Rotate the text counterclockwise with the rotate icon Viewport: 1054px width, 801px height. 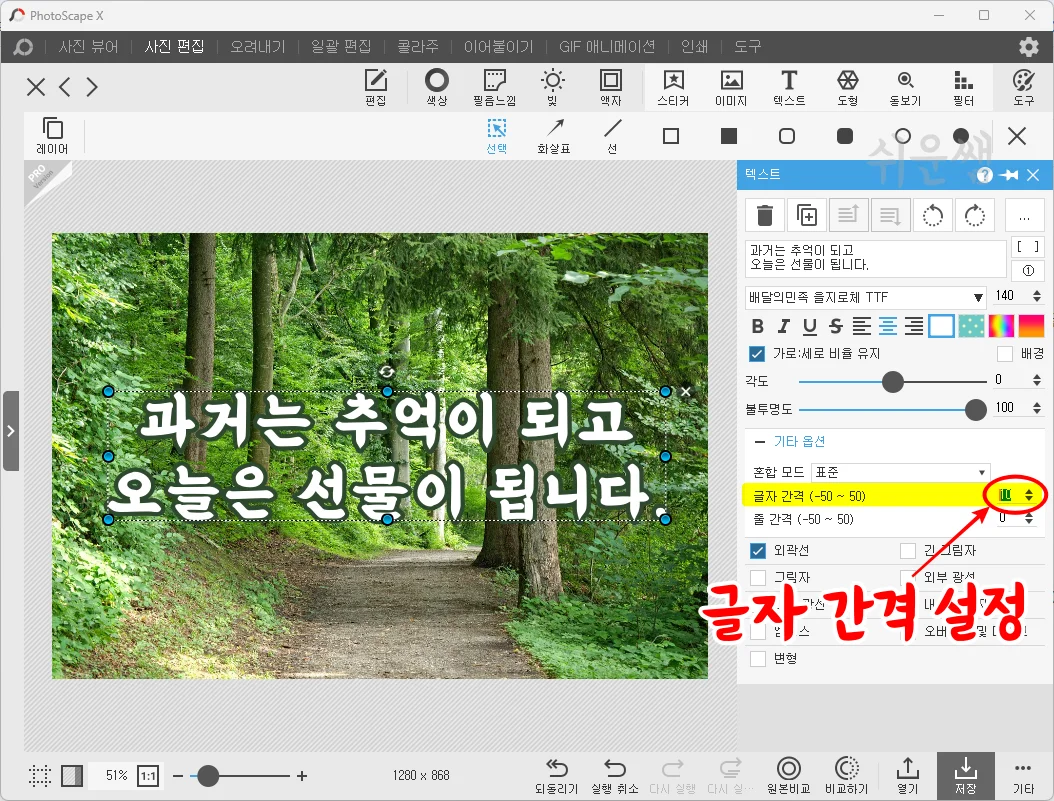click(x=933, y=215)
